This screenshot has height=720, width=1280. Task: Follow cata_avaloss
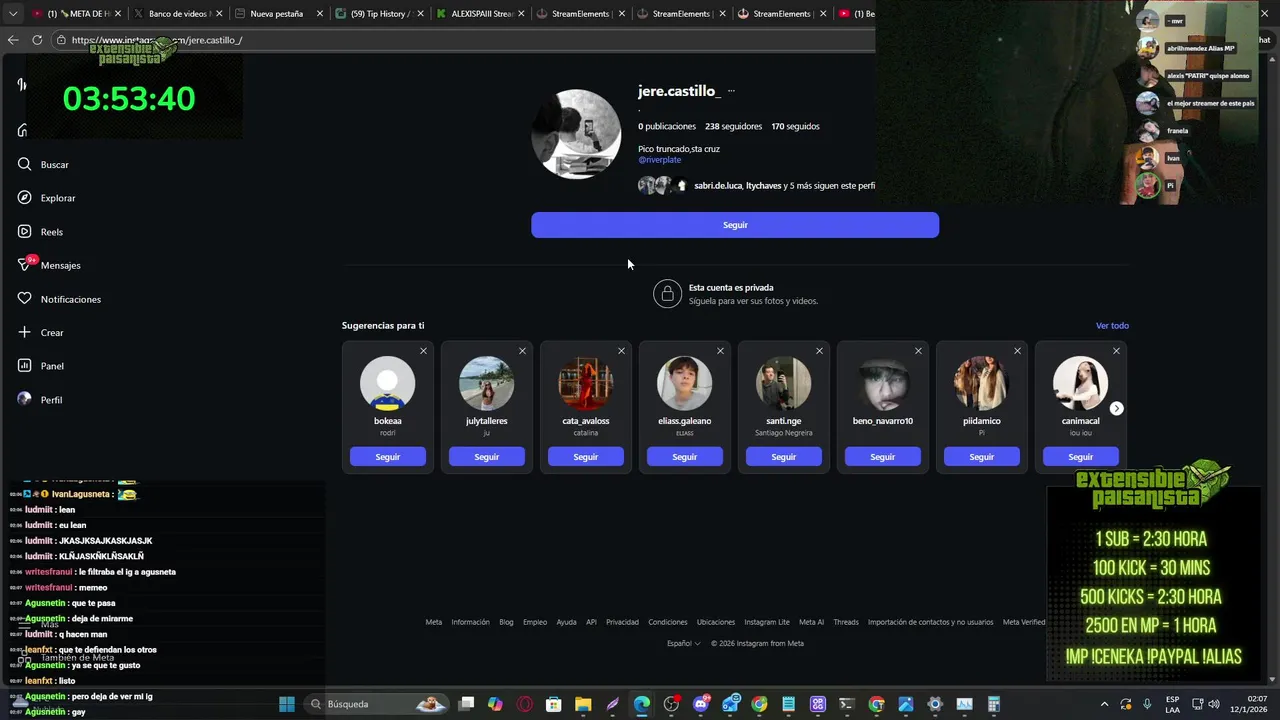[x=586, y=457]
